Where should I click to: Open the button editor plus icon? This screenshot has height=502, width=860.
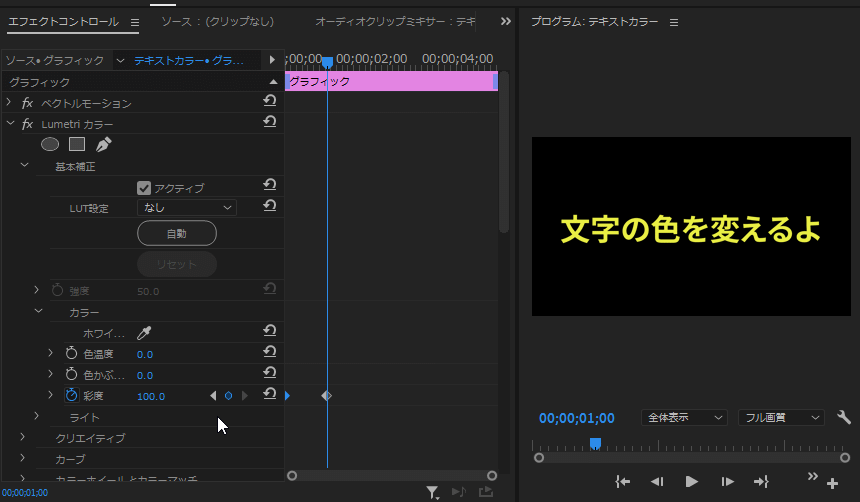(832, 483)
